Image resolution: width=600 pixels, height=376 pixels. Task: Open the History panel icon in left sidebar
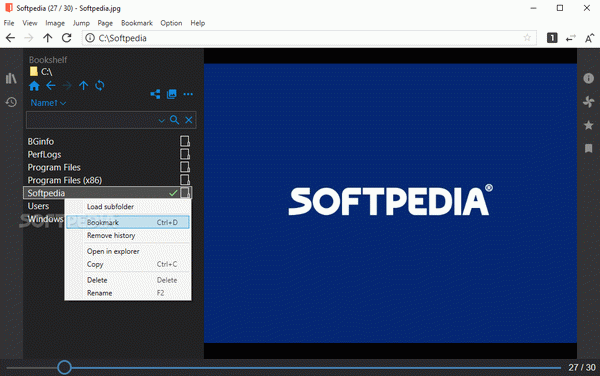(x=11, y=102)
